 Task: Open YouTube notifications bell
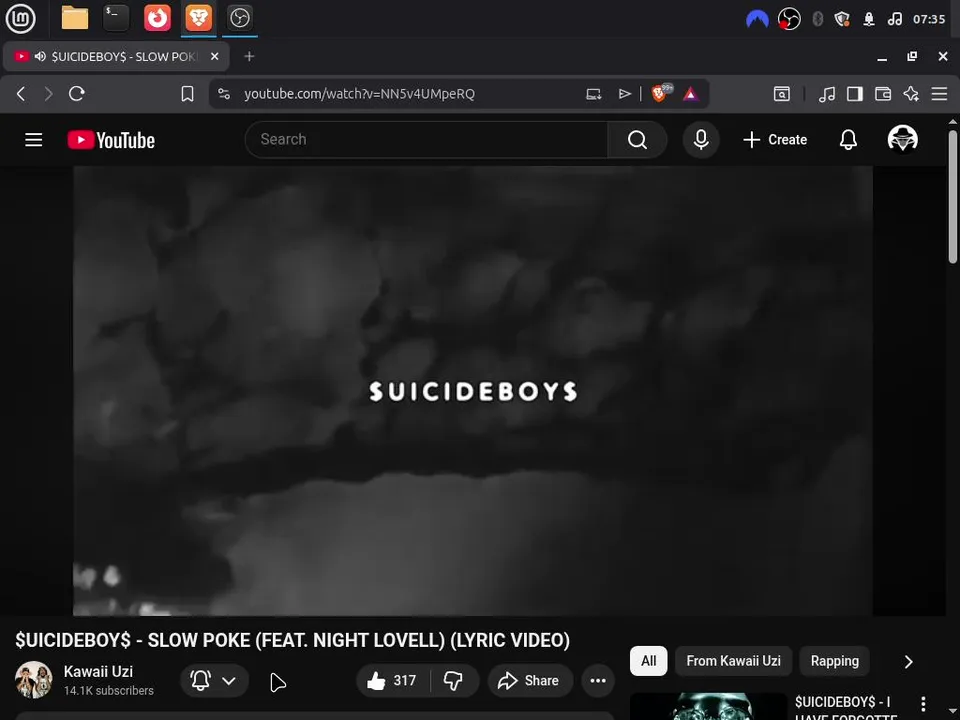(x=848, y=140)
